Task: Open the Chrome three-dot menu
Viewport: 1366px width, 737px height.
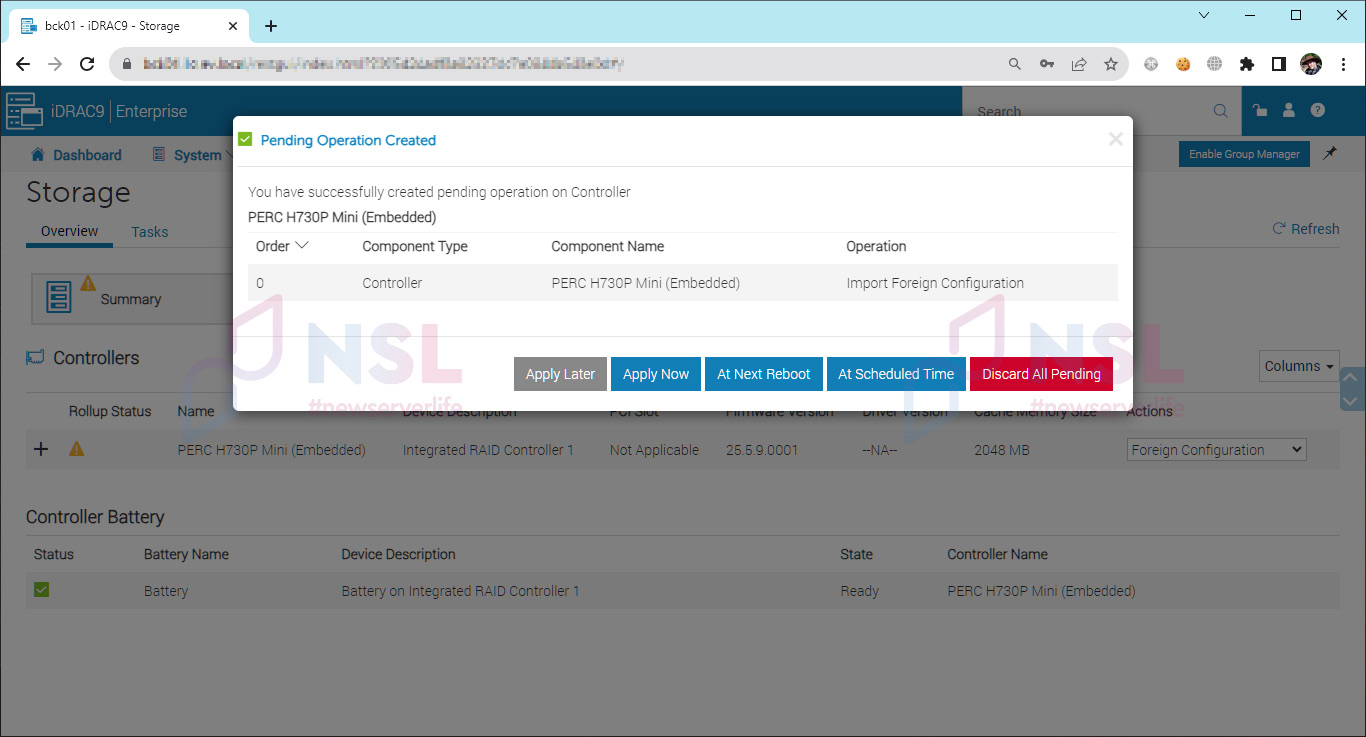Action: point(1342,64)
